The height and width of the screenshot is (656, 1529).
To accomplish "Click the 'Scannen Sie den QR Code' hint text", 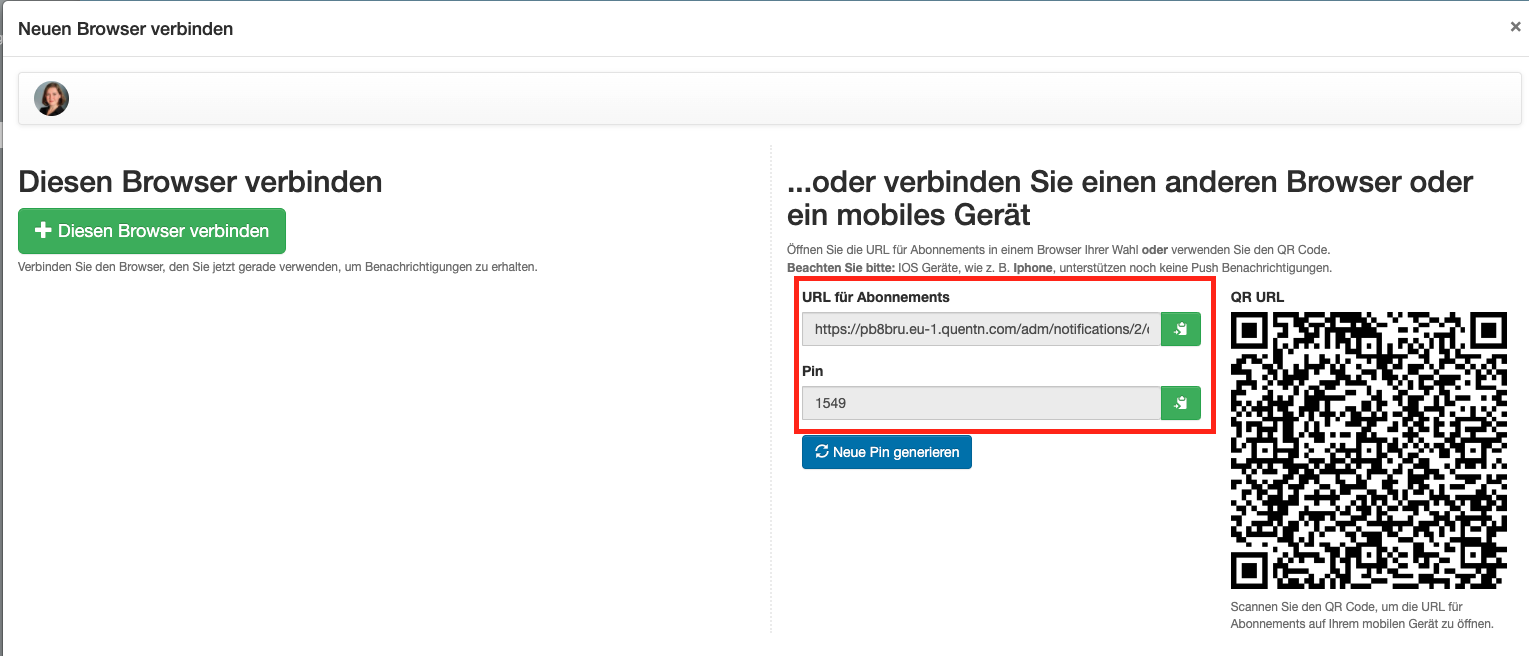I will click(1362, 615).
